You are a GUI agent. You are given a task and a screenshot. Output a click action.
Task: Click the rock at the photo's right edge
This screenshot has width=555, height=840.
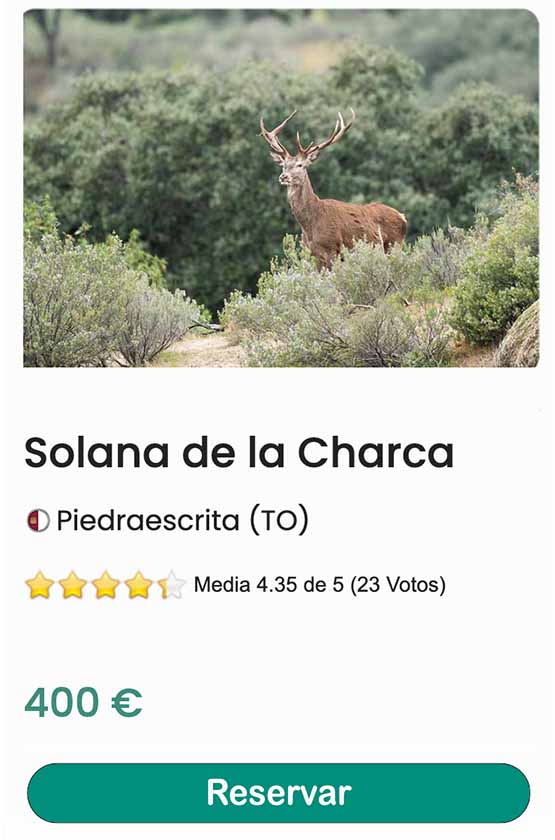click(x=519, y=339)
